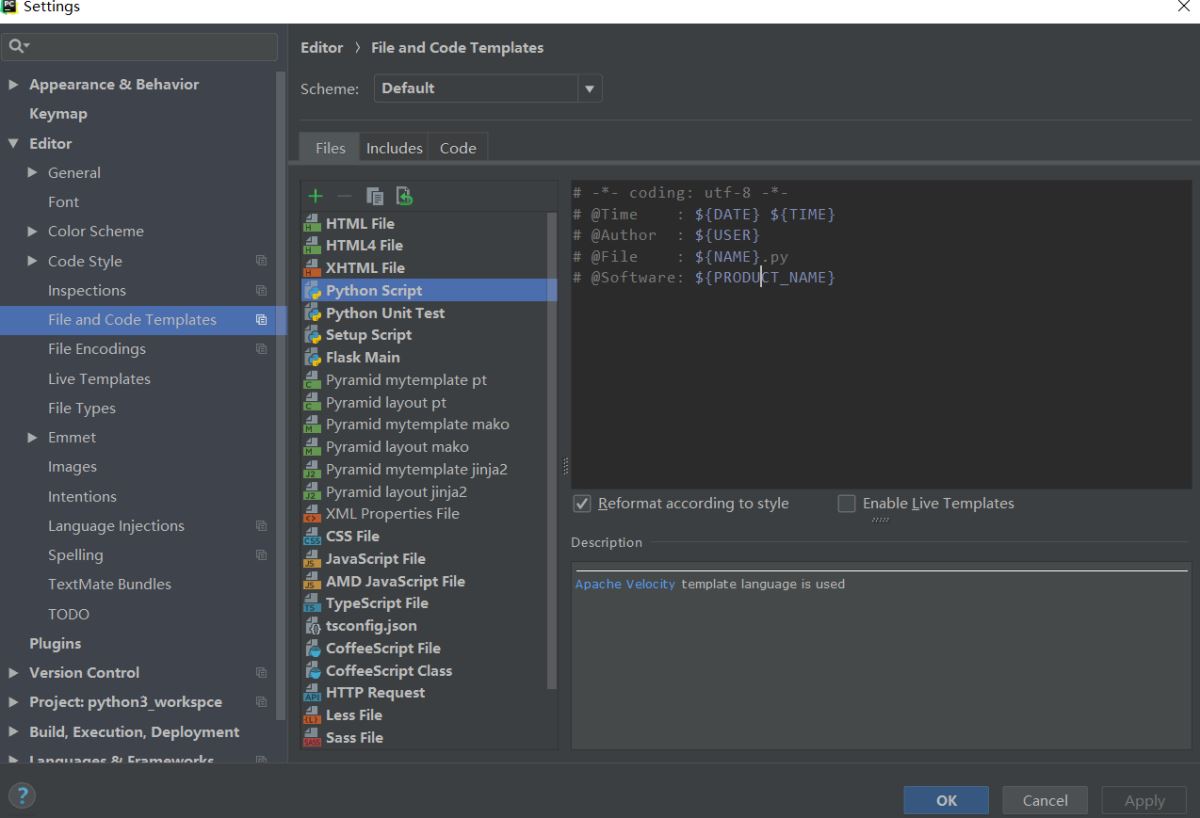Enable the Live Templates checkbox
This screenshot has height=818, width=1200.
coord(847,504)
